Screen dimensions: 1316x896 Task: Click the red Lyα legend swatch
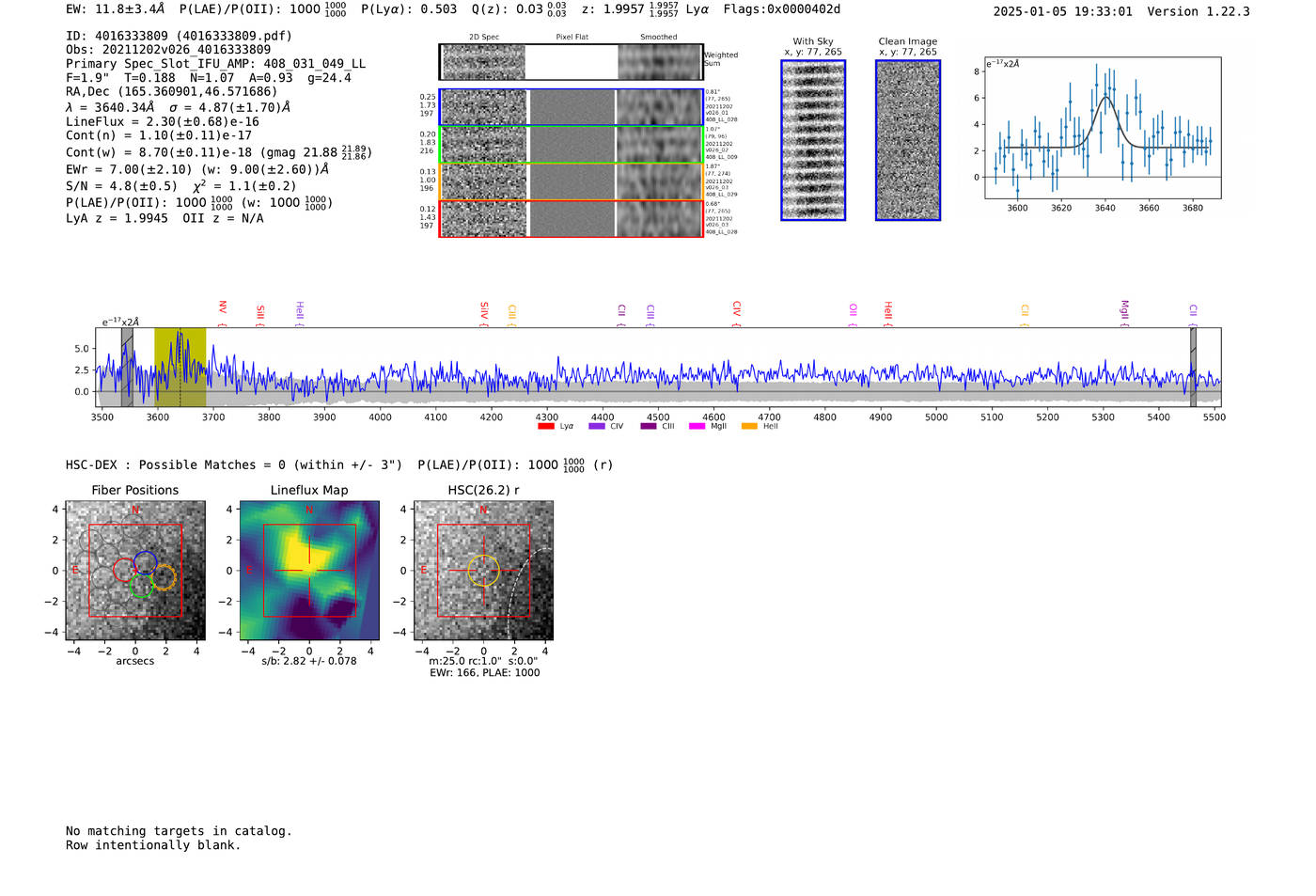tap(545, 426)
